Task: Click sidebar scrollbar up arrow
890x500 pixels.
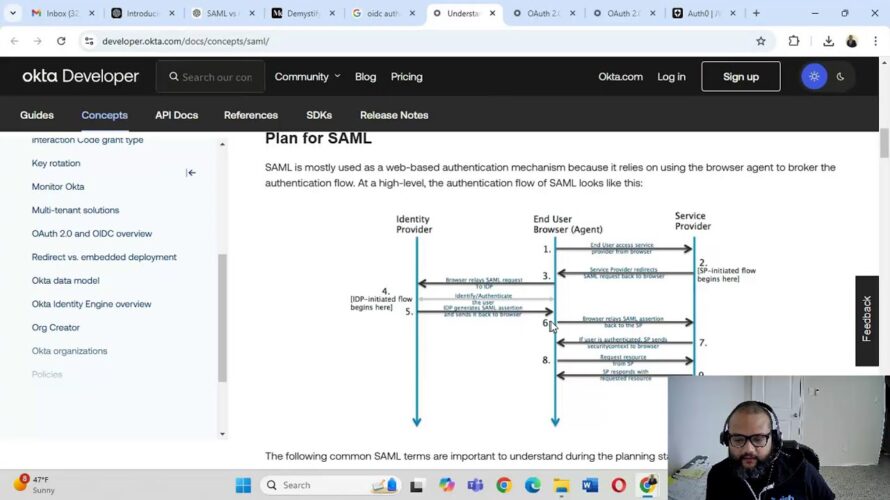Action: [x=222, y=144]
